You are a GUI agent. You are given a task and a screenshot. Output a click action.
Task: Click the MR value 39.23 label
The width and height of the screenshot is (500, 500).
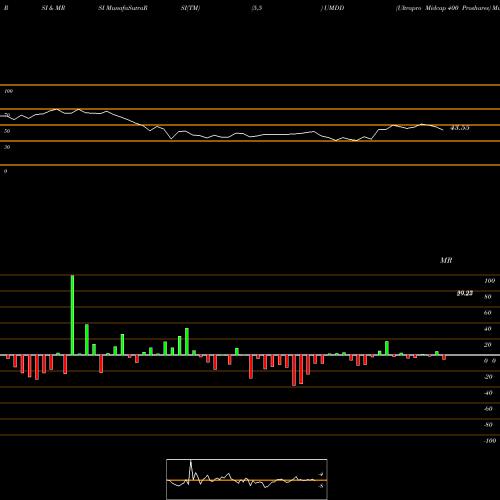[465, 293]
